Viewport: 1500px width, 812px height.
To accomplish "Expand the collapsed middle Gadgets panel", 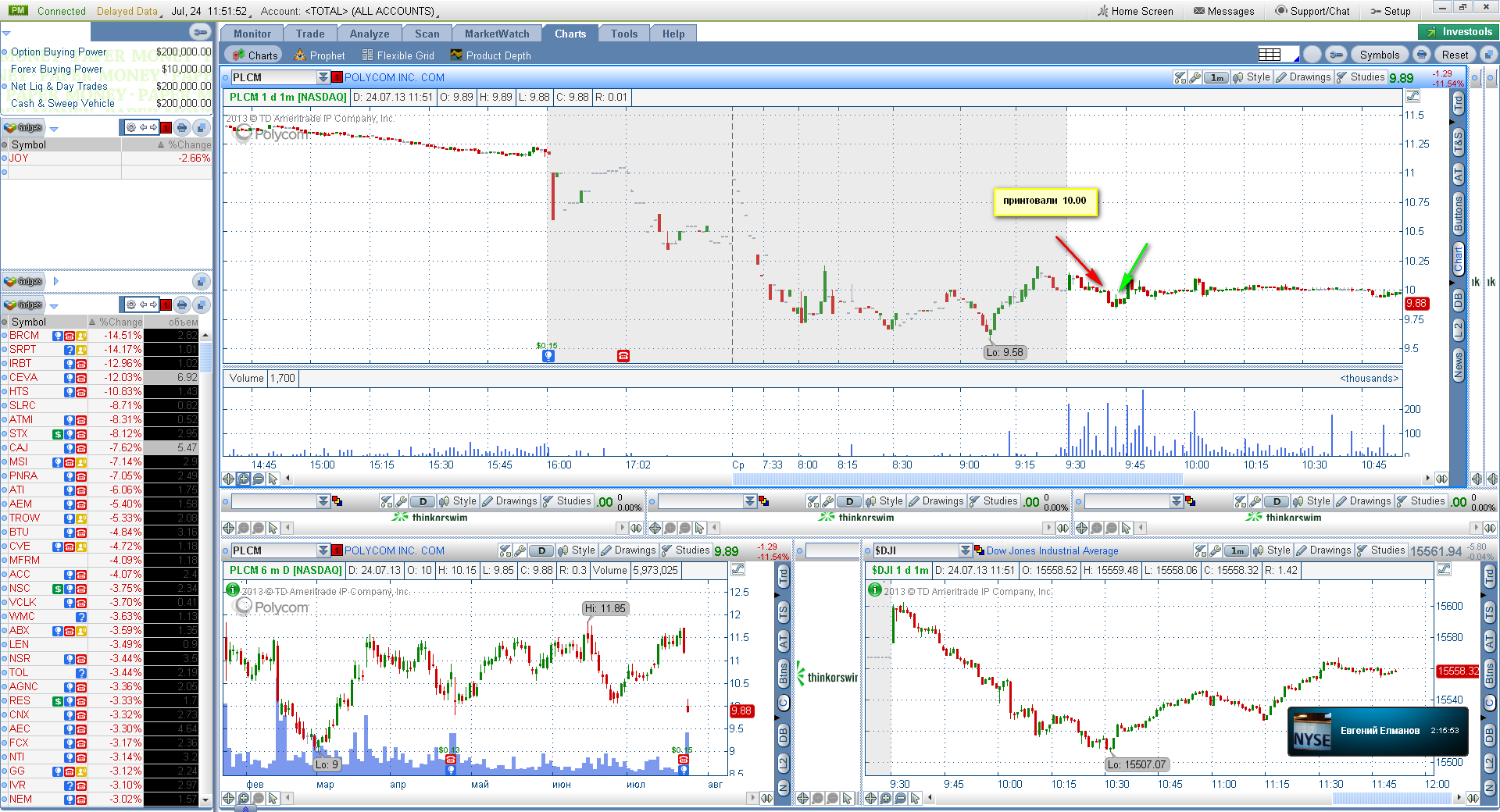I will coord(55,281).
